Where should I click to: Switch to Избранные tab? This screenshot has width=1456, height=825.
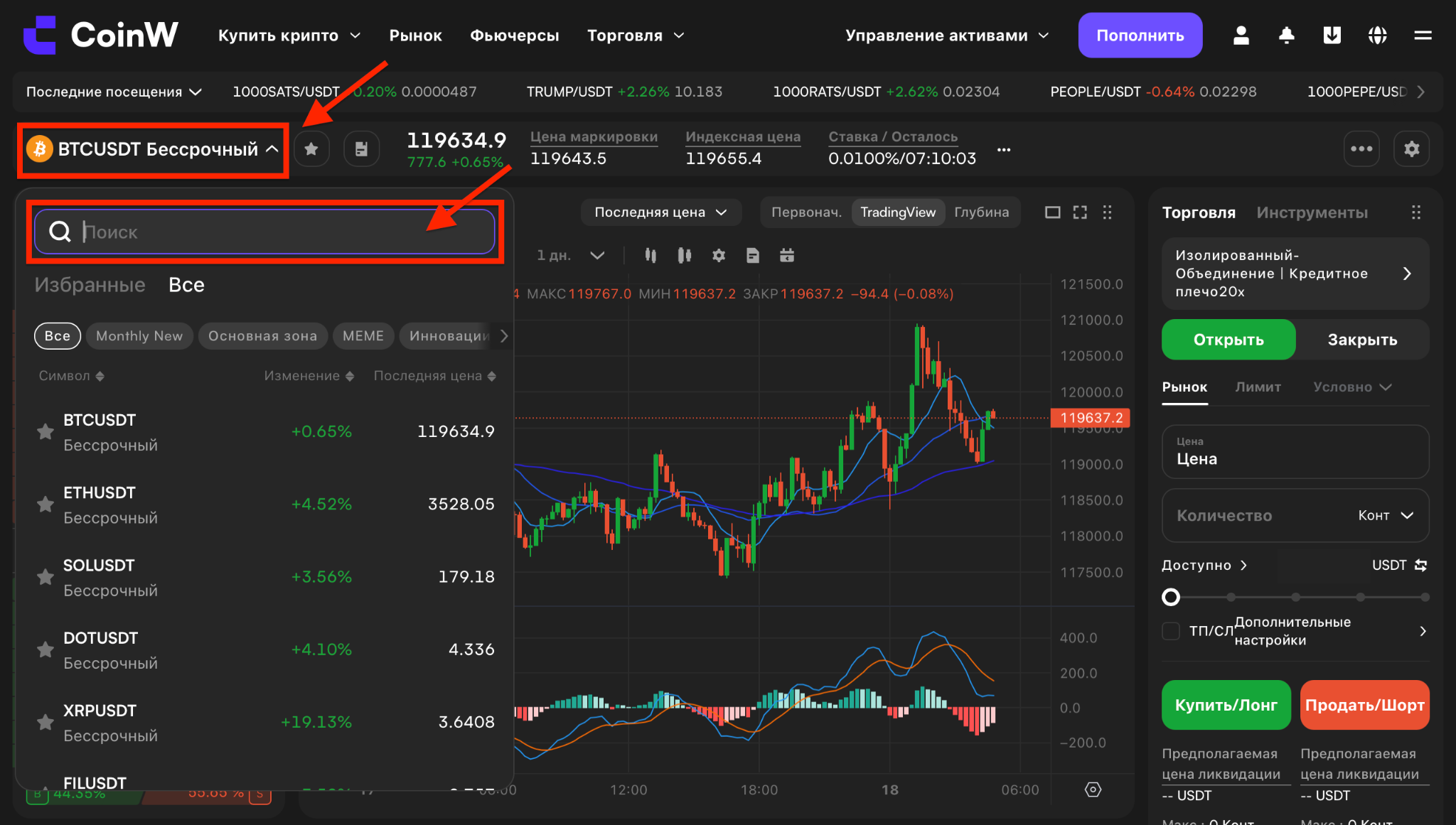[90, 285]
